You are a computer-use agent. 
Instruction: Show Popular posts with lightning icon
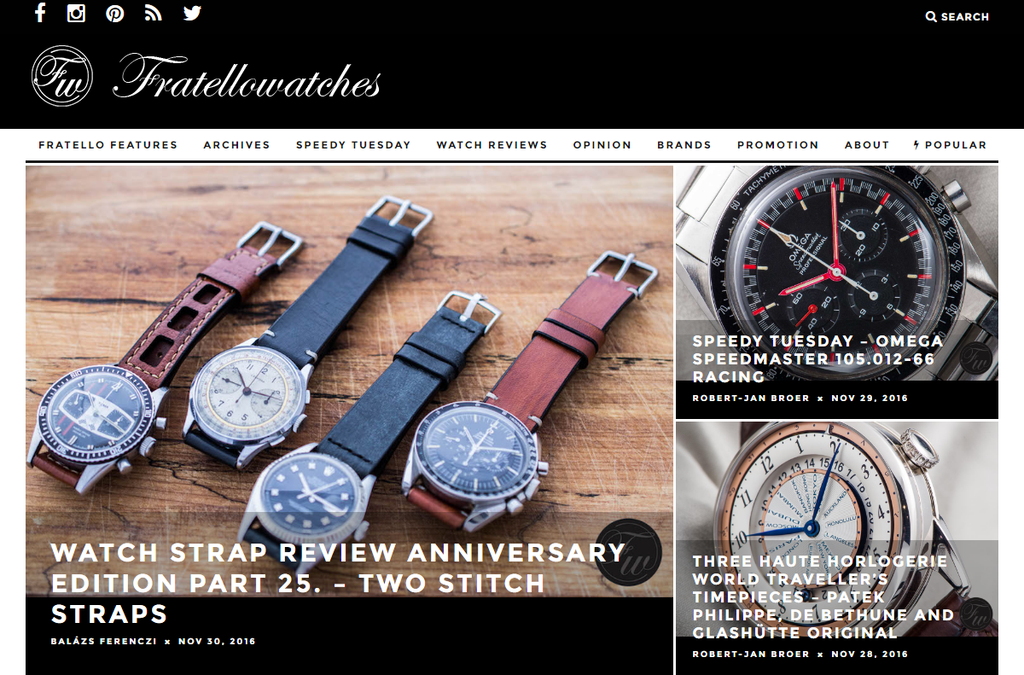coord(950,145)
